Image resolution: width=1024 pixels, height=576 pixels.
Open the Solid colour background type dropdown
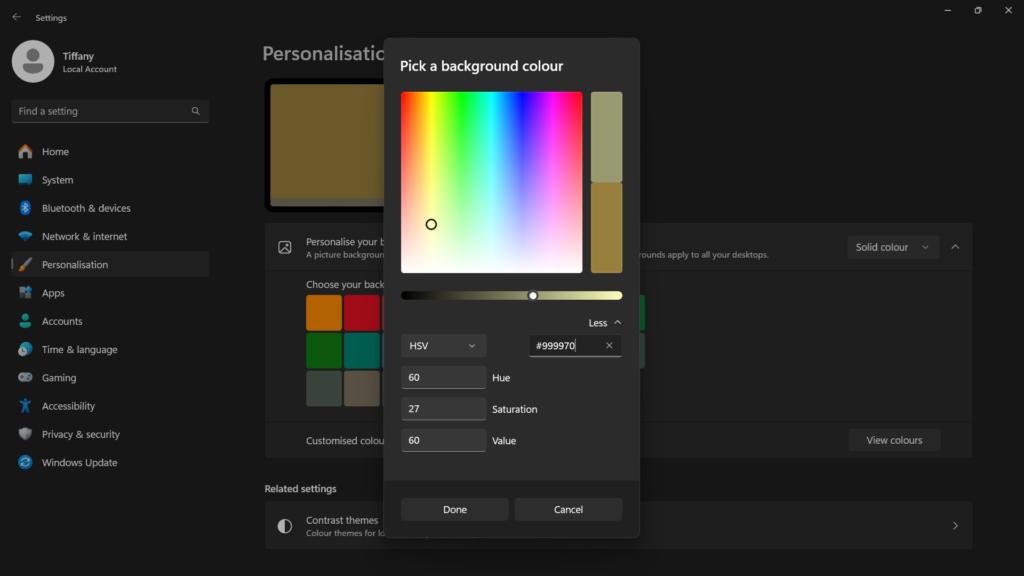click(892, 247)
